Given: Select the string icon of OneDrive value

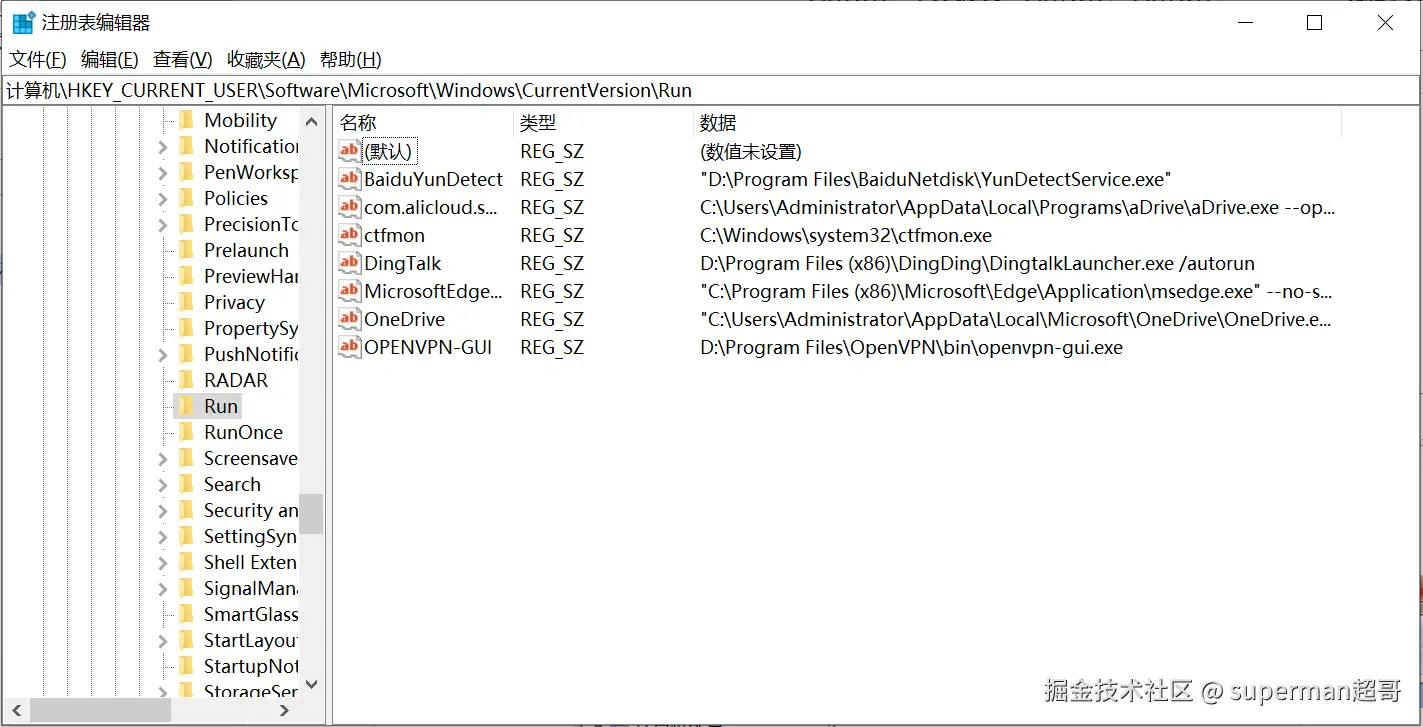Looking at the screenshot, I should tap(349, 319).
